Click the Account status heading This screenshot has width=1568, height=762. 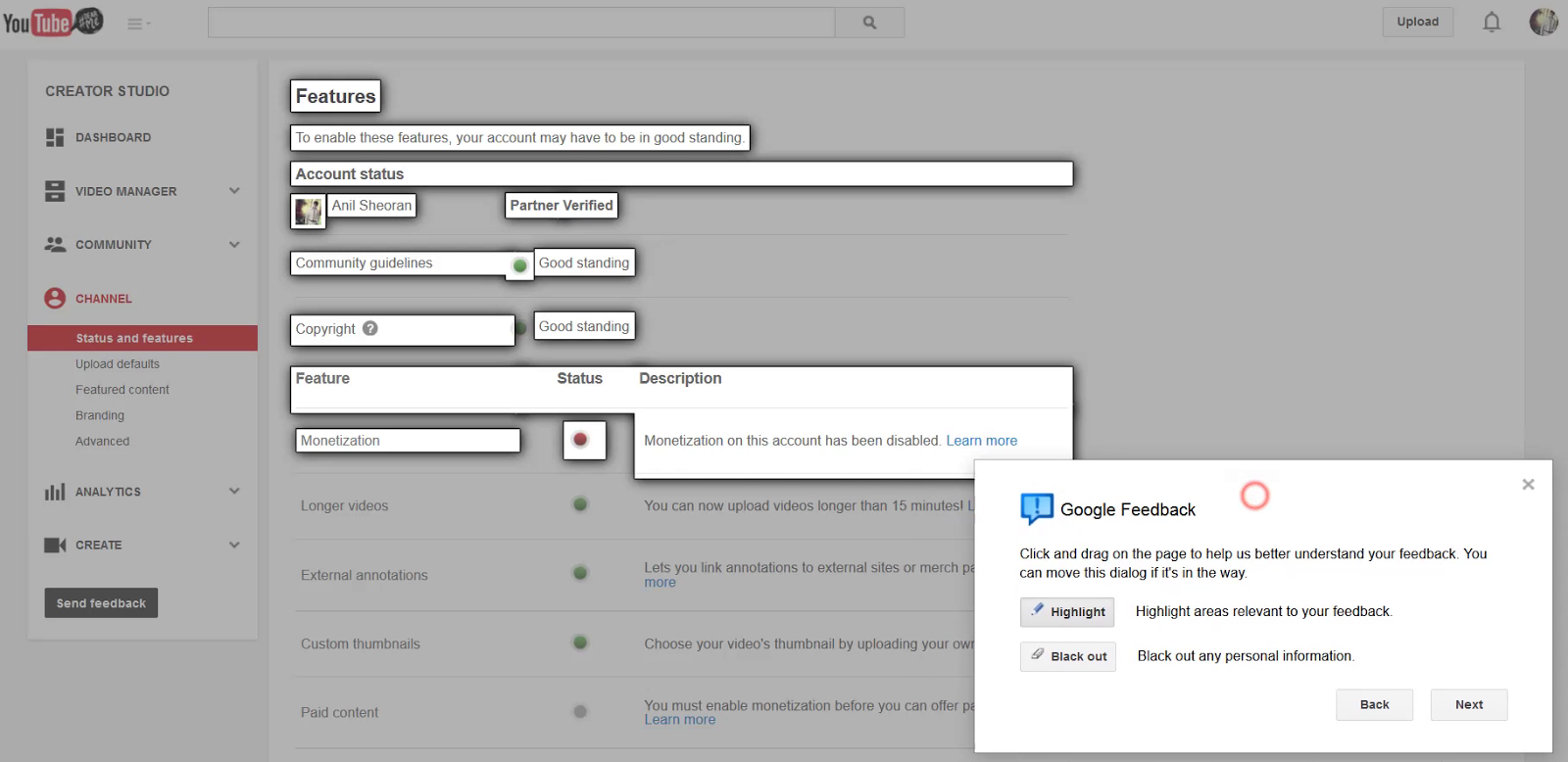pyautogui.click(x=350, y=174)
